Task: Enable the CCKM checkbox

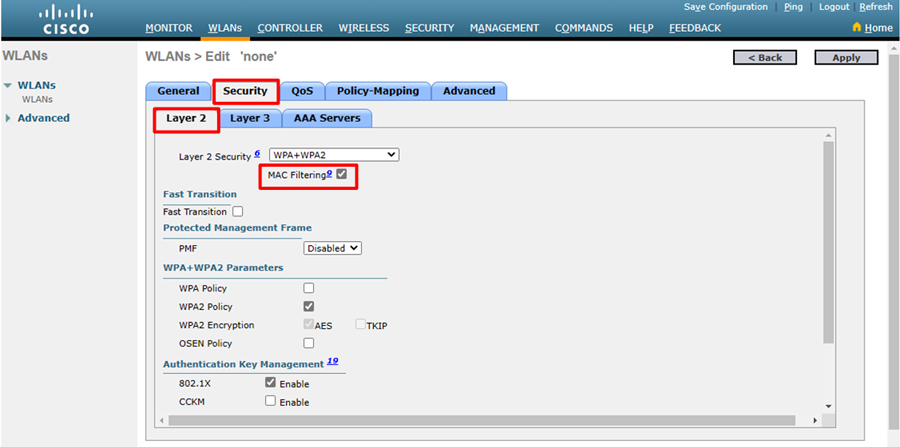Action: pyautogui.click(x=270, y=401)
